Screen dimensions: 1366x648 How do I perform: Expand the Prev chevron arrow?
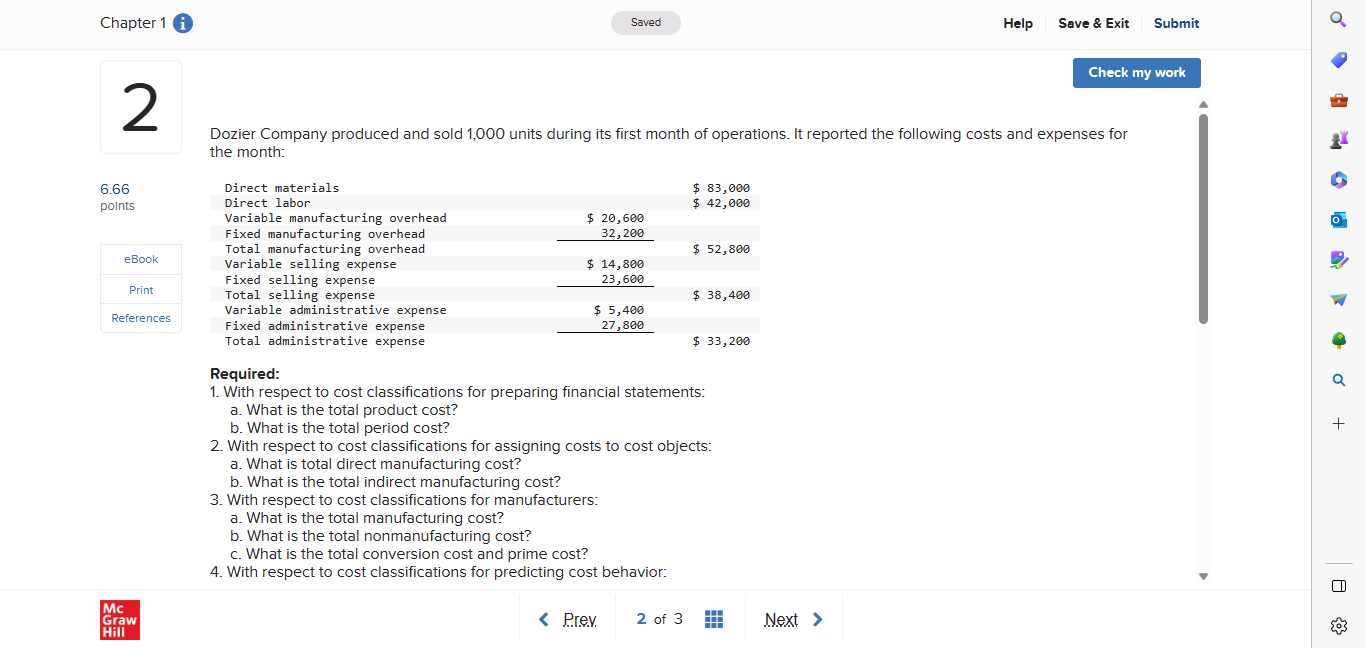tap(543, 618)
